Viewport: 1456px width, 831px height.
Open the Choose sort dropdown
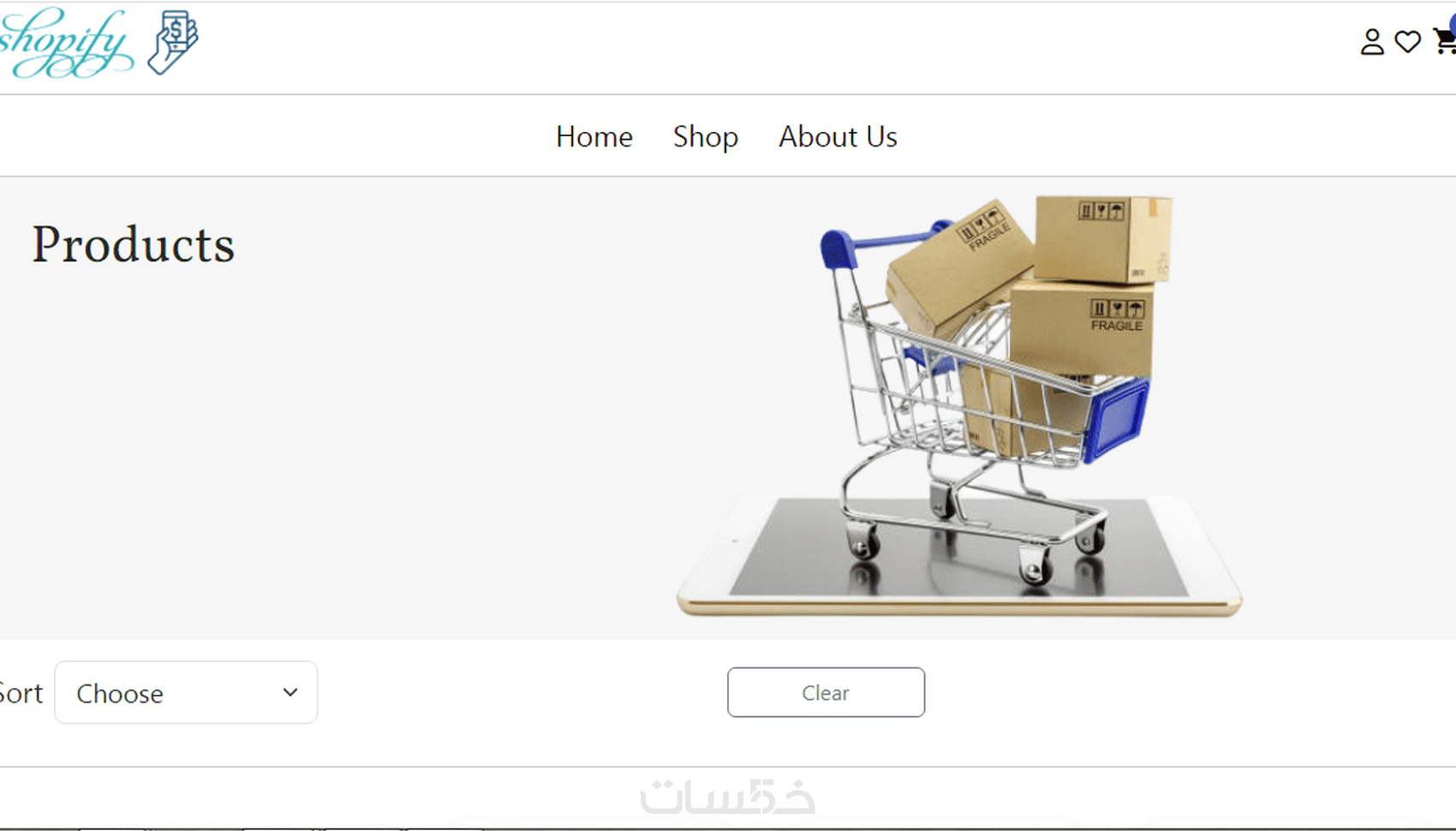(186, 692)
